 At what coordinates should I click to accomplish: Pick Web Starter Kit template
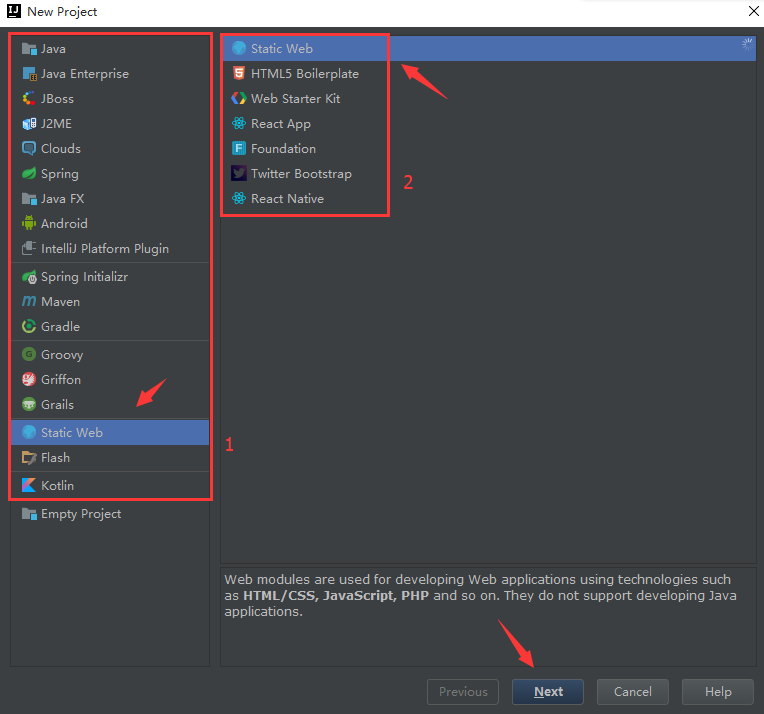pos(295,99)
